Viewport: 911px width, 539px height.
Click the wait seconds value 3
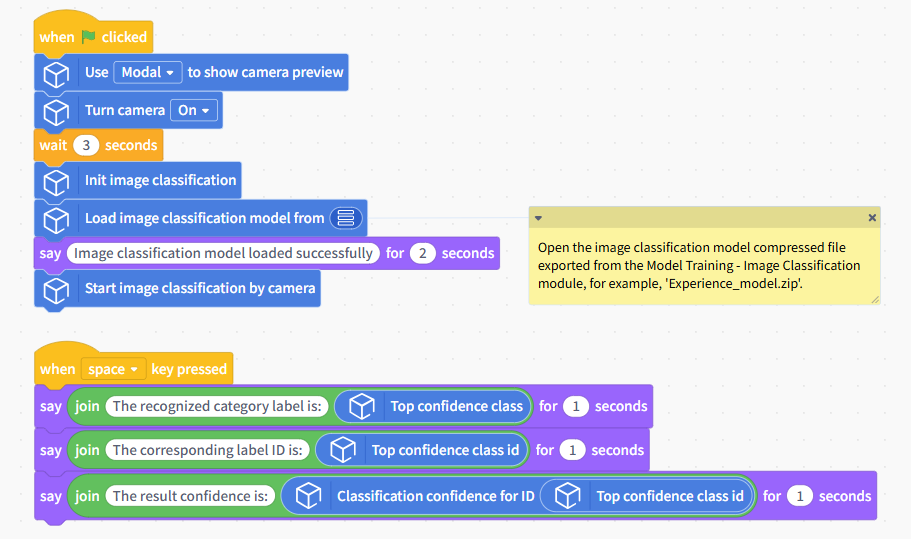tap(86, 145)
